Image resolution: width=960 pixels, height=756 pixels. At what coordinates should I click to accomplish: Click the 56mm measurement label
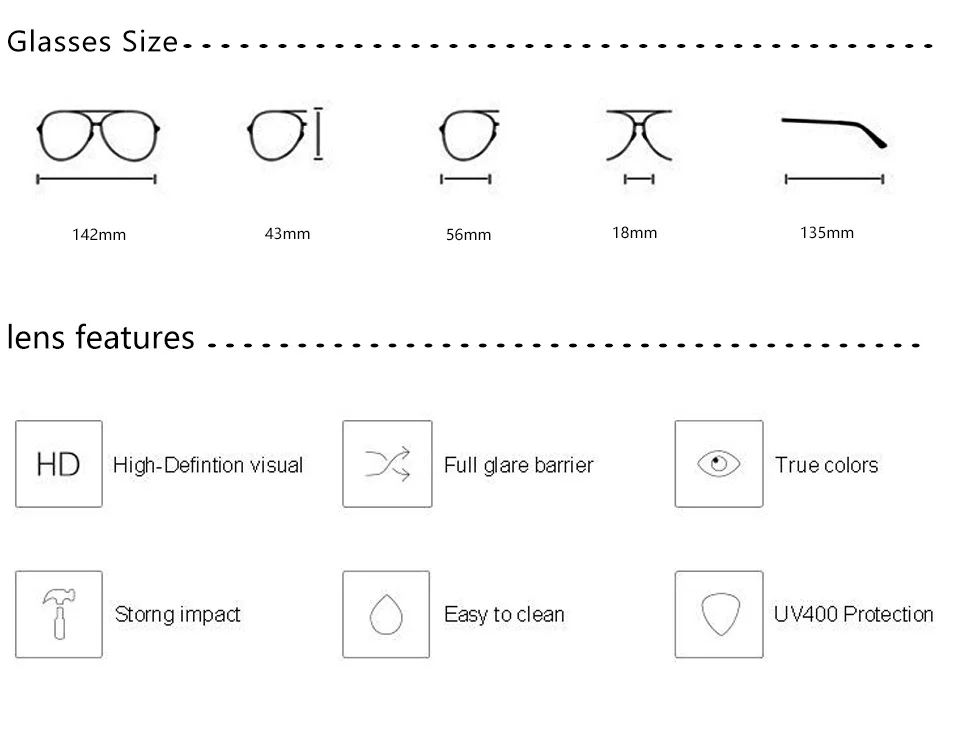point(468,235)
